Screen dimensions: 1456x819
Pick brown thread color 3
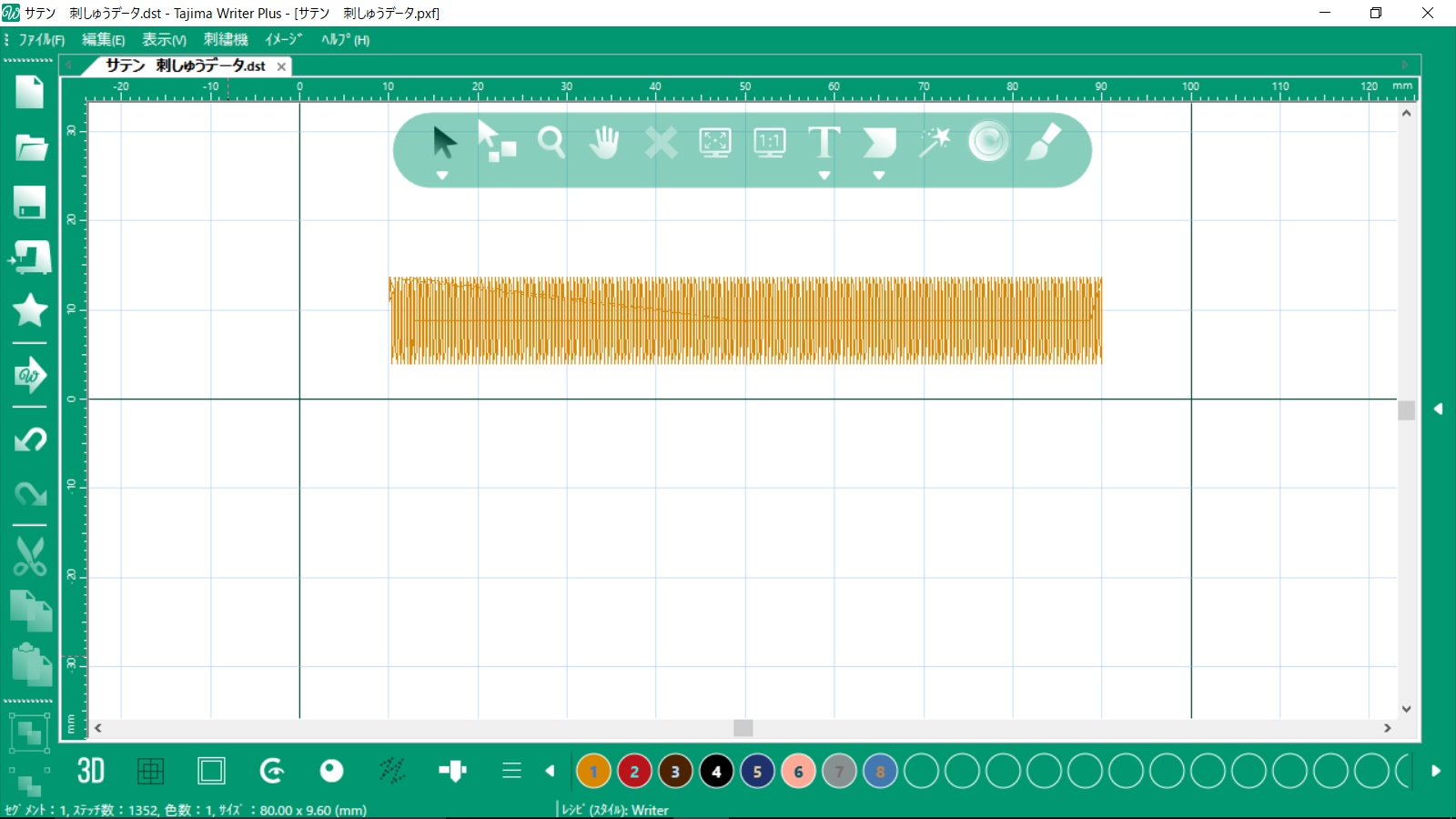[675, 772]
